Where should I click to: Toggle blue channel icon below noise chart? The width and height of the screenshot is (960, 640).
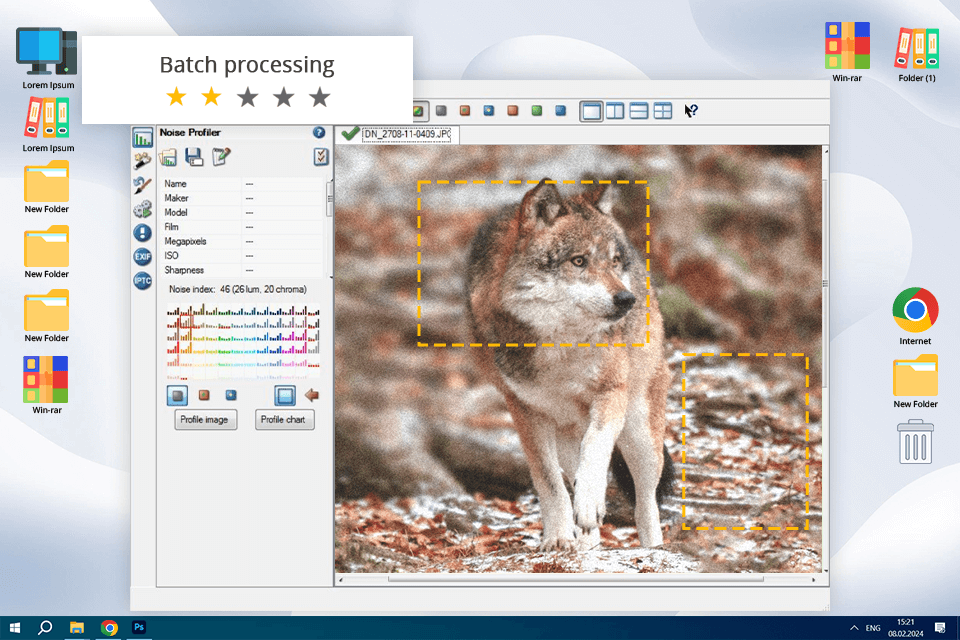pos(231,395)
